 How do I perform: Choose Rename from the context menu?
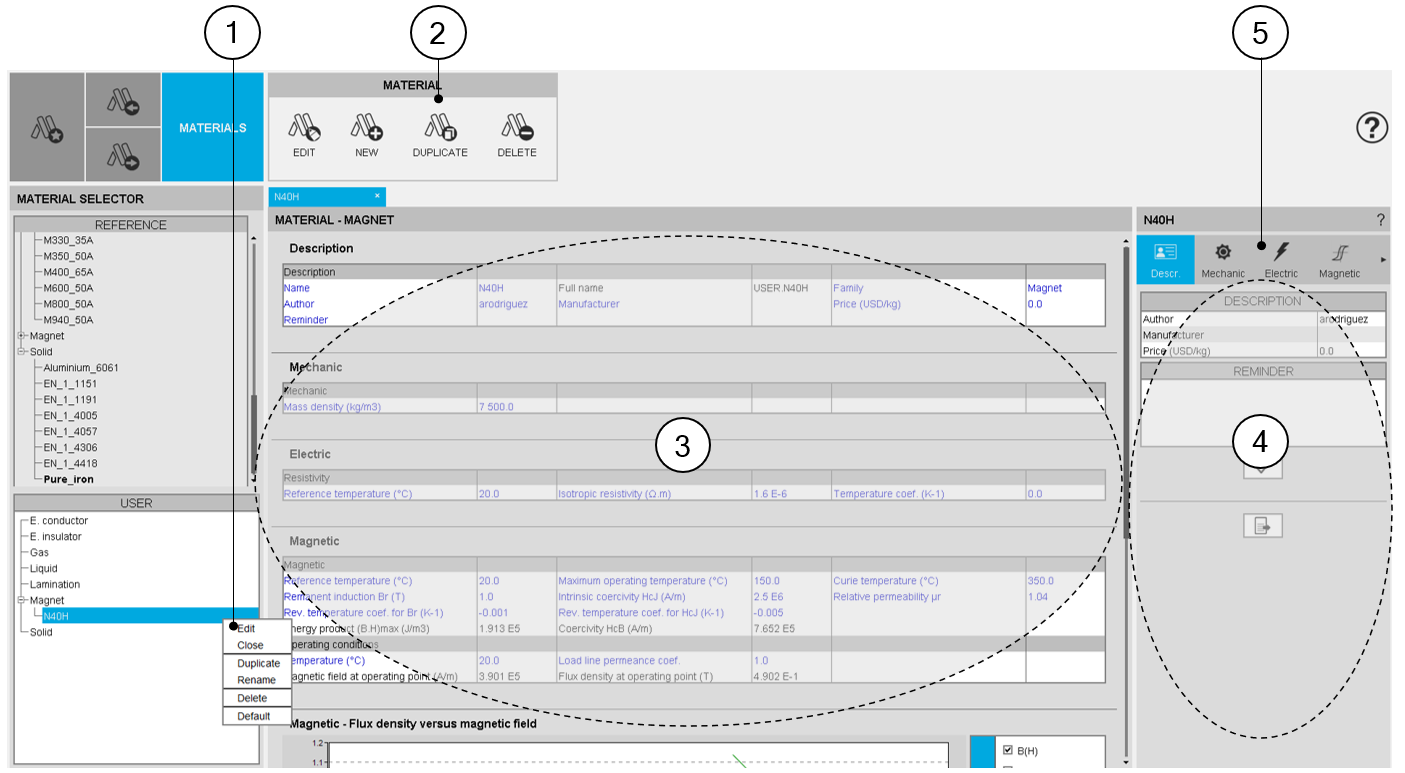tap(256, 680)
